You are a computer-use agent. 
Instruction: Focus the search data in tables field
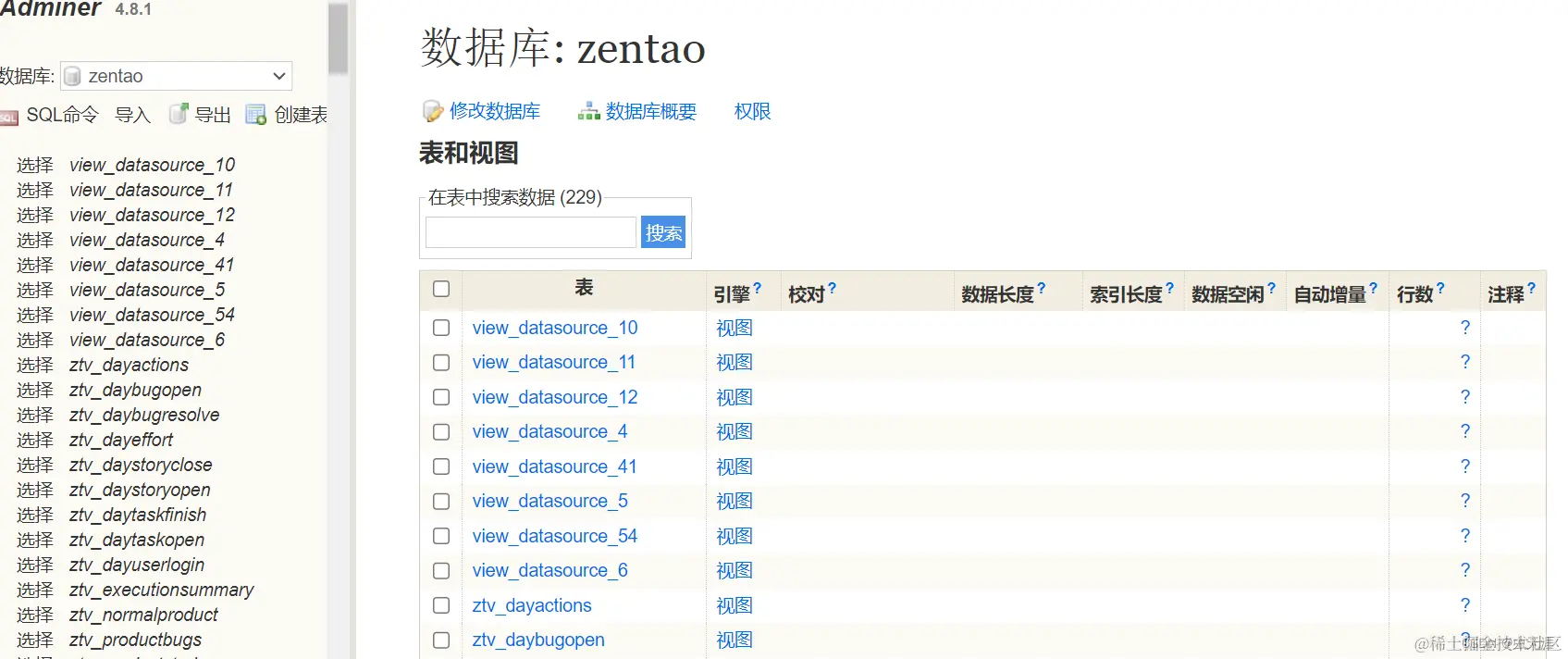(531, 232)
